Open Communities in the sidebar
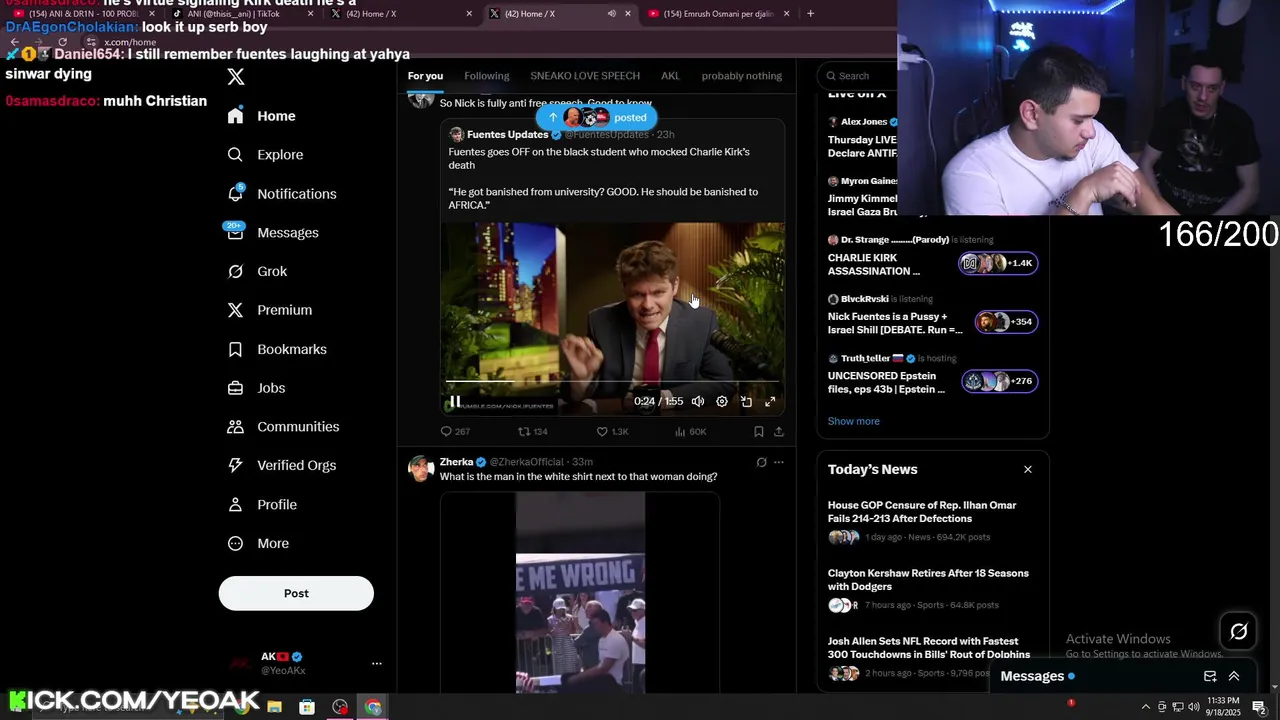1280x720 pixels. click(283, 427)
